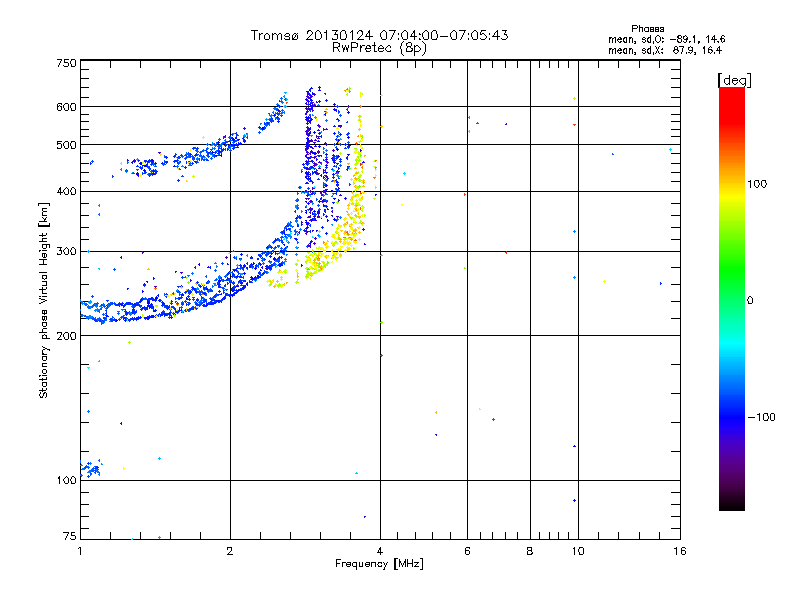
Task: Click the y-axis tick label '600'
Action: (x=66, y=107)
